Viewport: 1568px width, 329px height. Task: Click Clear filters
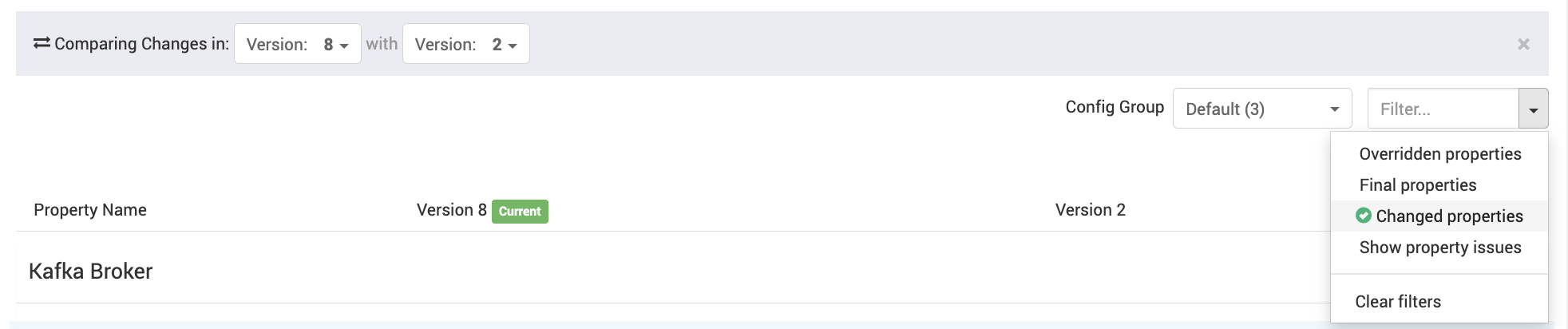click(x=1398, y=302)
